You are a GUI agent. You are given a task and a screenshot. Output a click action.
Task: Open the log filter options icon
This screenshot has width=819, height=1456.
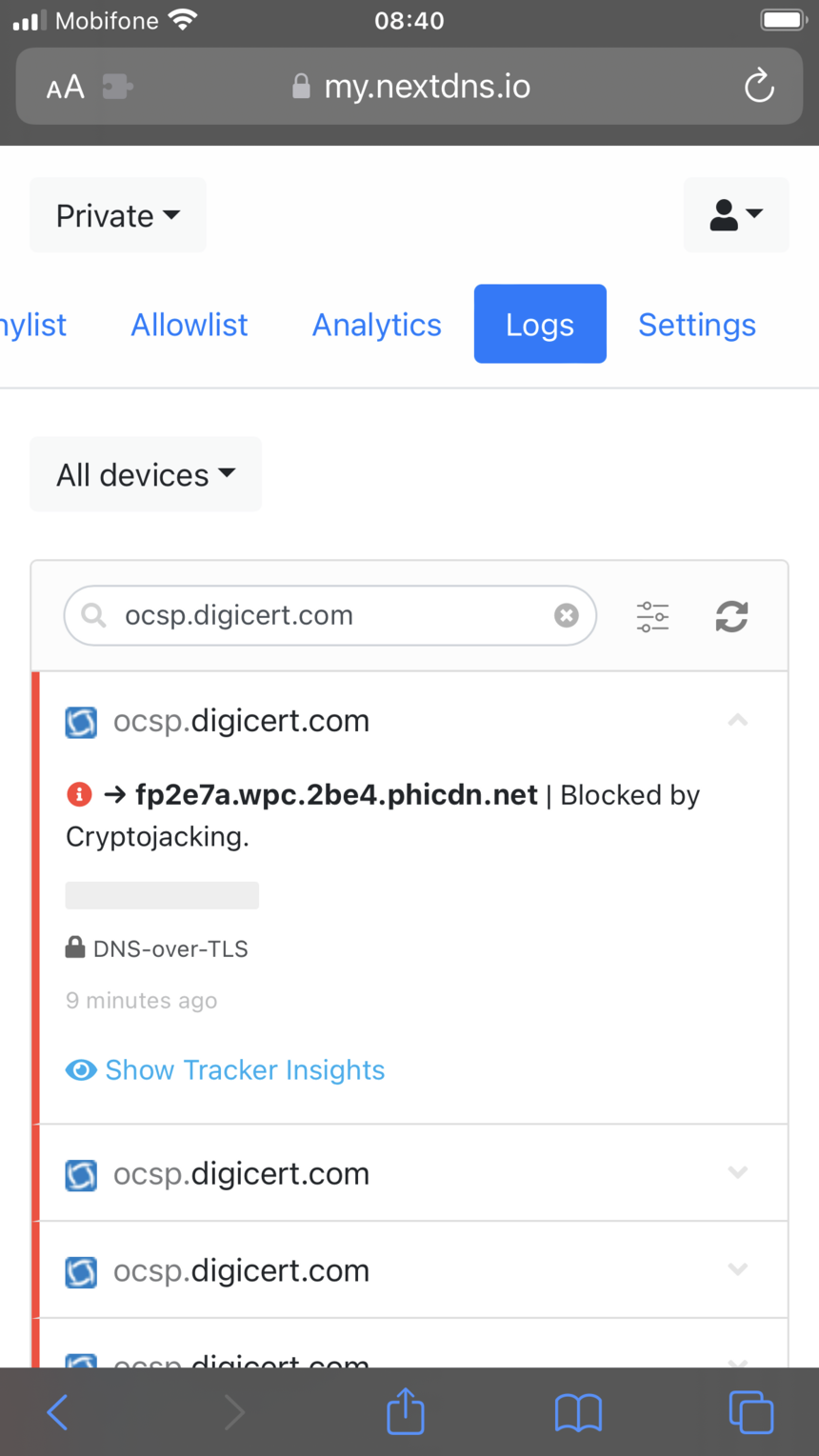point(652,616)
